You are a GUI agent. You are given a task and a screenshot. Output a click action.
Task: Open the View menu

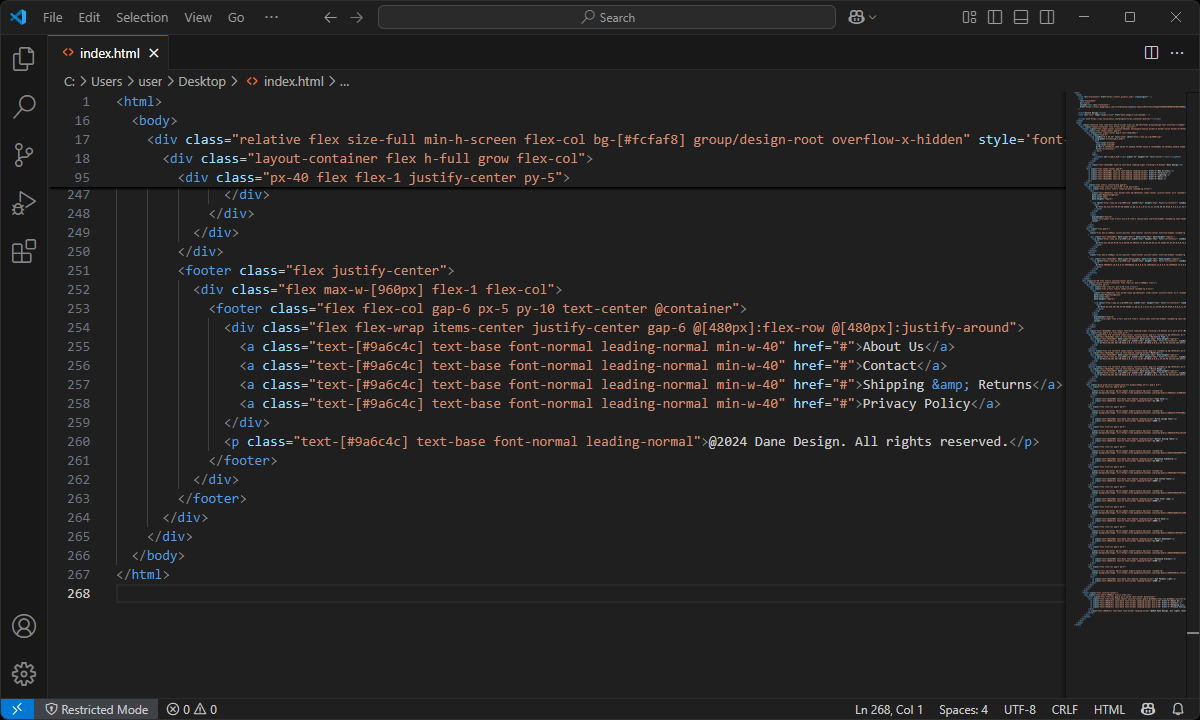click(x=198, y=17)
